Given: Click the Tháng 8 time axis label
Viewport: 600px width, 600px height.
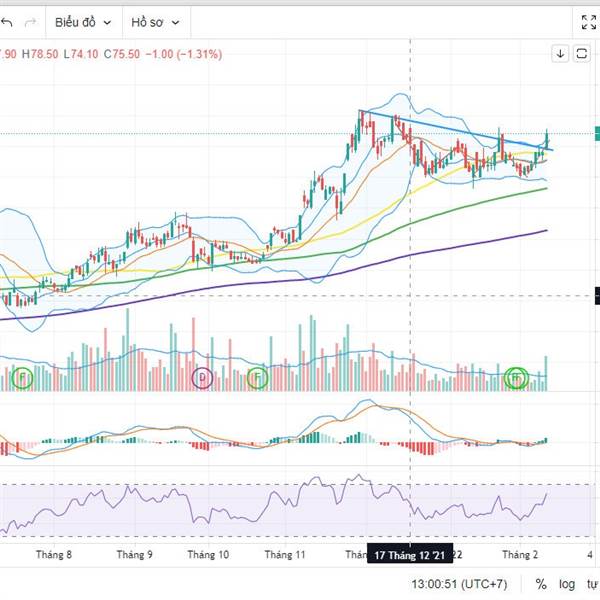Looking at the screenshot, I should pos(54,554).
